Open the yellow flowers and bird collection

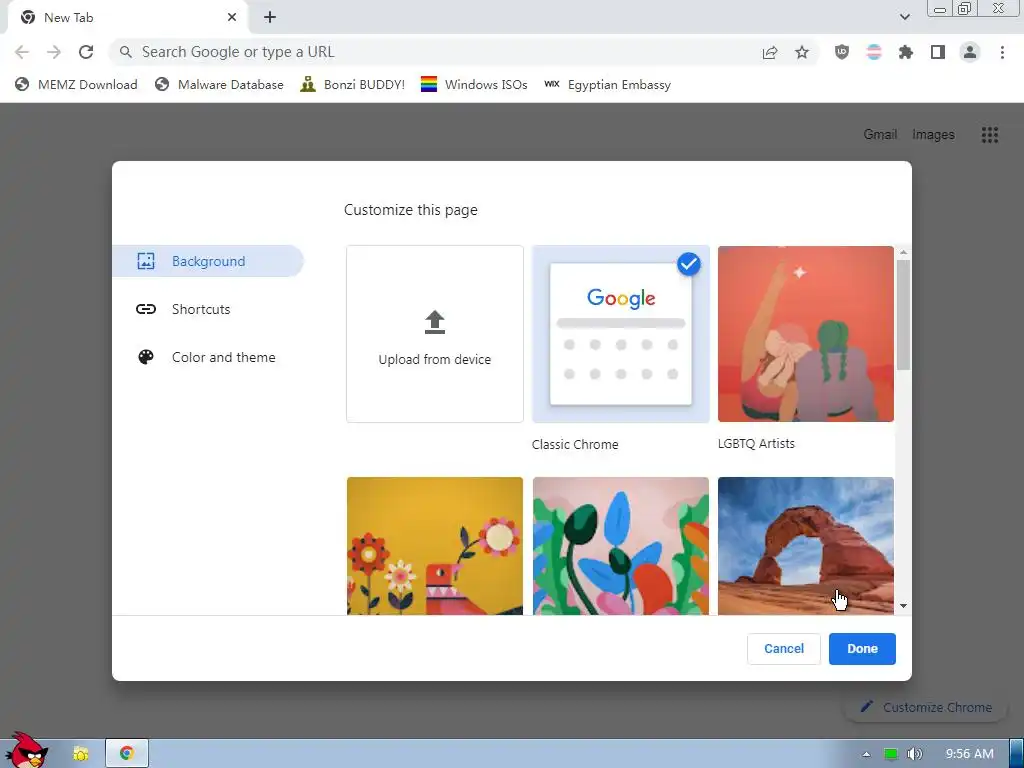click(x=435, y=546)
